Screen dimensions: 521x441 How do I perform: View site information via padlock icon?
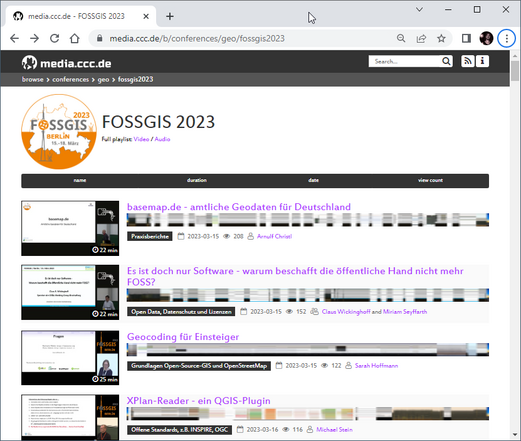tap(99, 38)
